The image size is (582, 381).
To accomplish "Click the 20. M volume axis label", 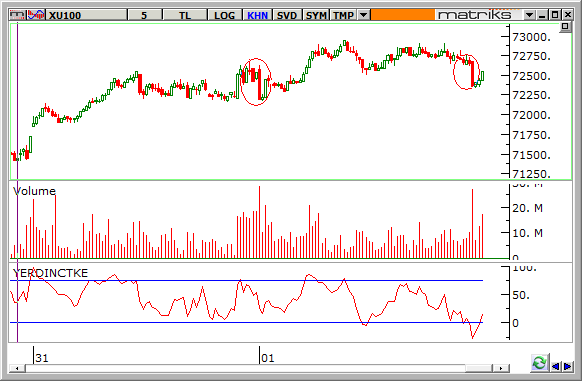I will pyautogui.click(x=527, y=208).
